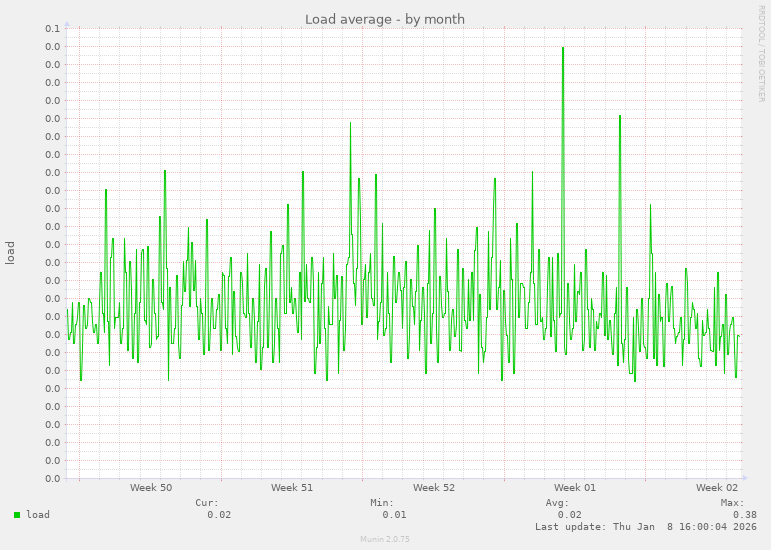Click the 'Cur:' column header

click(207, 503)
